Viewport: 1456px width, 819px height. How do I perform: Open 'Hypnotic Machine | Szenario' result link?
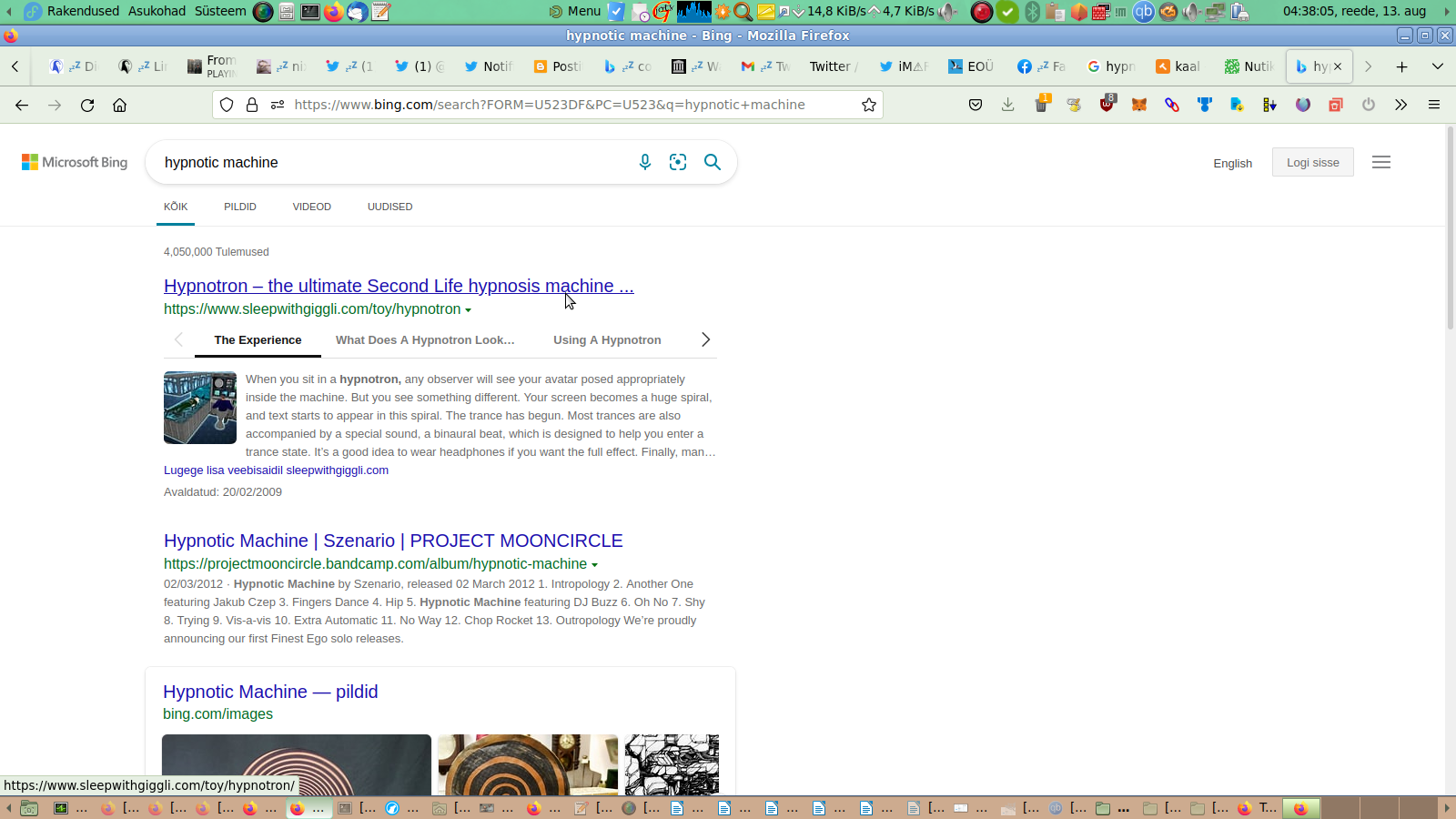[393, 541]
